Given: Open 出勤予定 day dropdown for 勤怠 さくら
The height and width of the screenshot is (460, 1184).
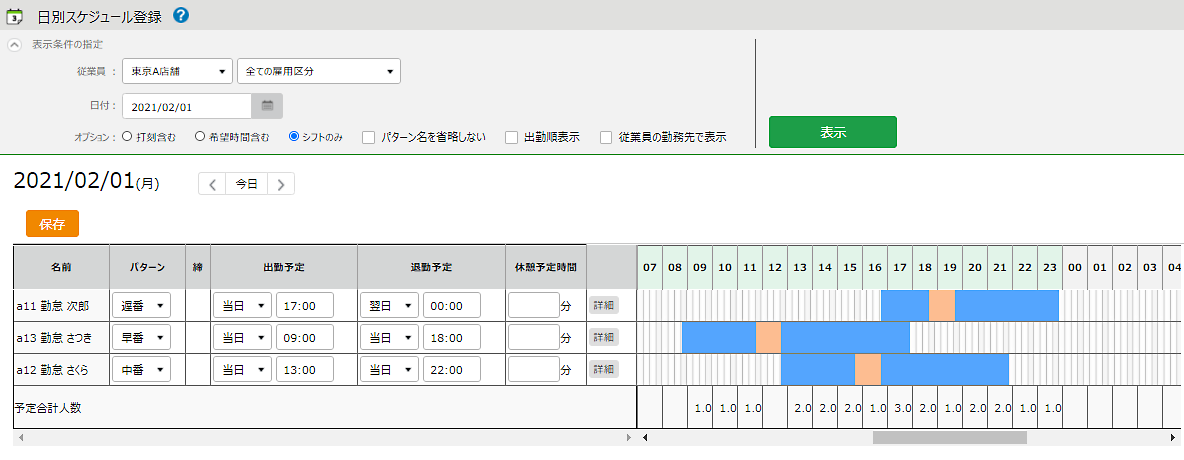Looking at the screenshot, I should click(242, 369).
